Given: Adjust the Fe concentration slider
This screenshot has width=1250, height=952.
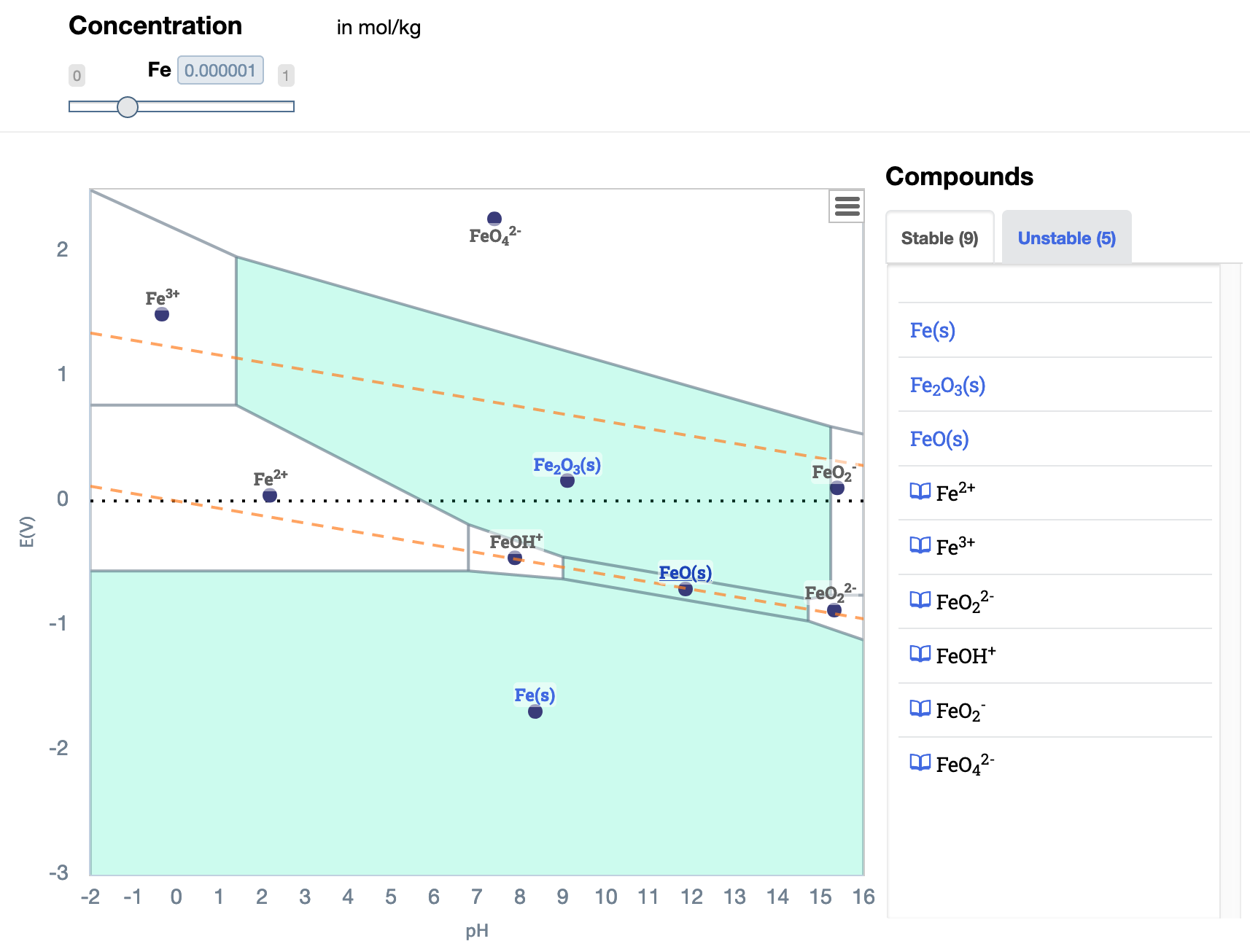Looking at the screenshot, I should click(129, 107).
